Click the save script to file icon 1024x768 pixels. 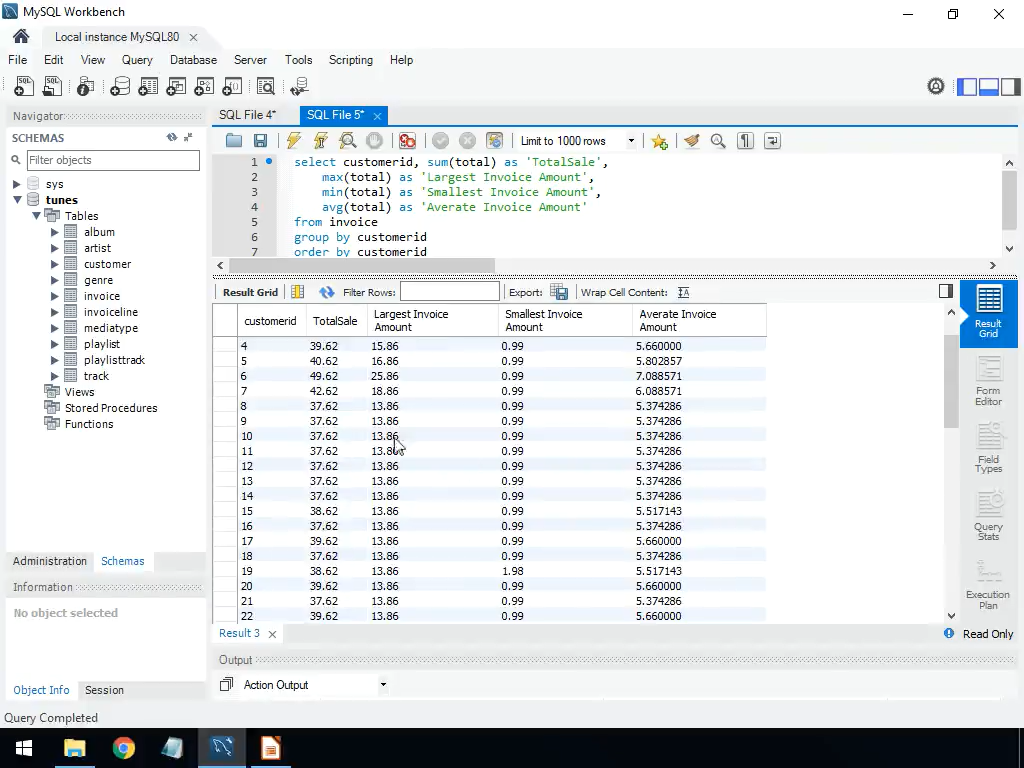(x=260, y=141)
